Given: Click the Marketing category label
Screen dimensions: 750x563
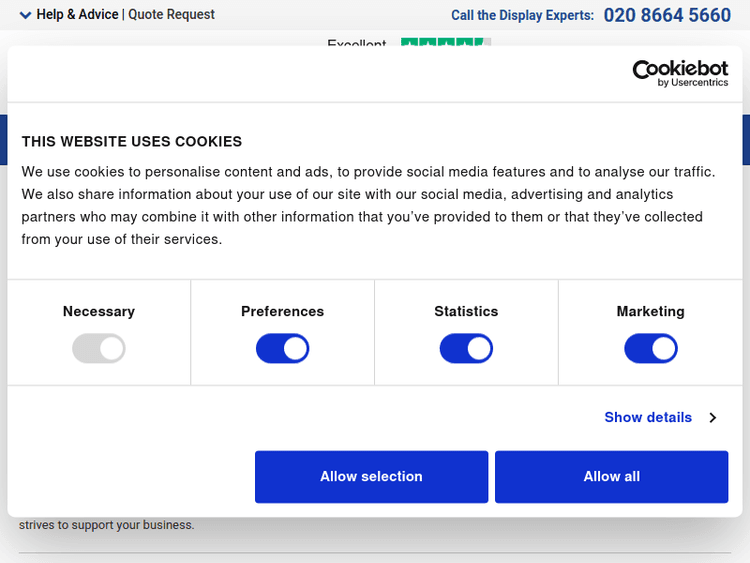Looking at the screenshot, I should [650, 312].
